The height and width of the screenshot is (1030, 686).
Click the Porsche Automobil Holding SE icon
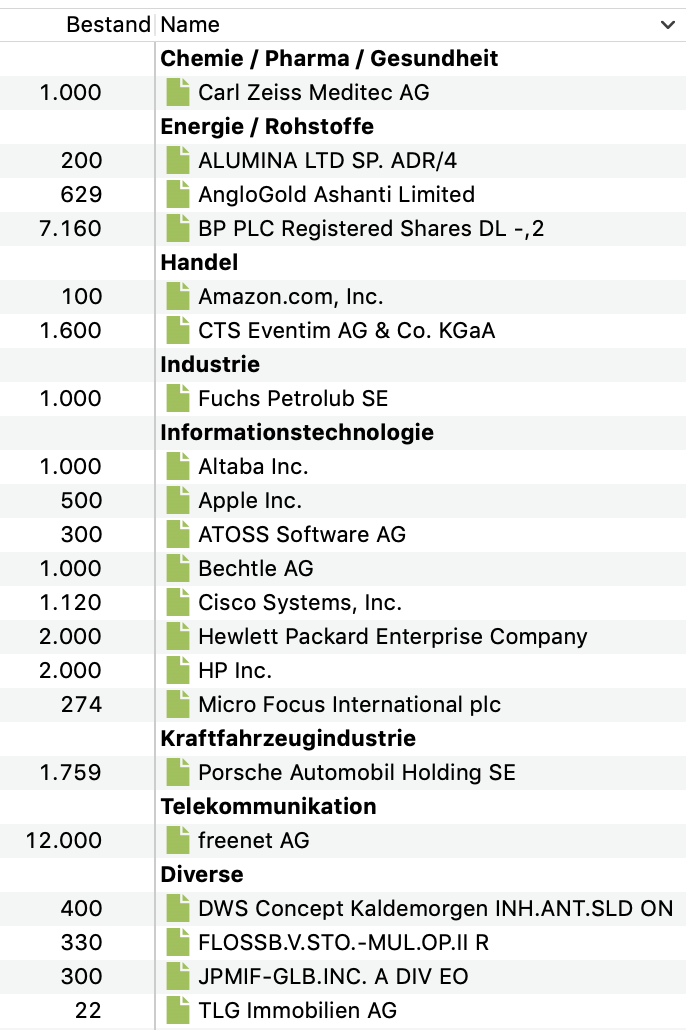pyautogui.click(x=178, y=773)
